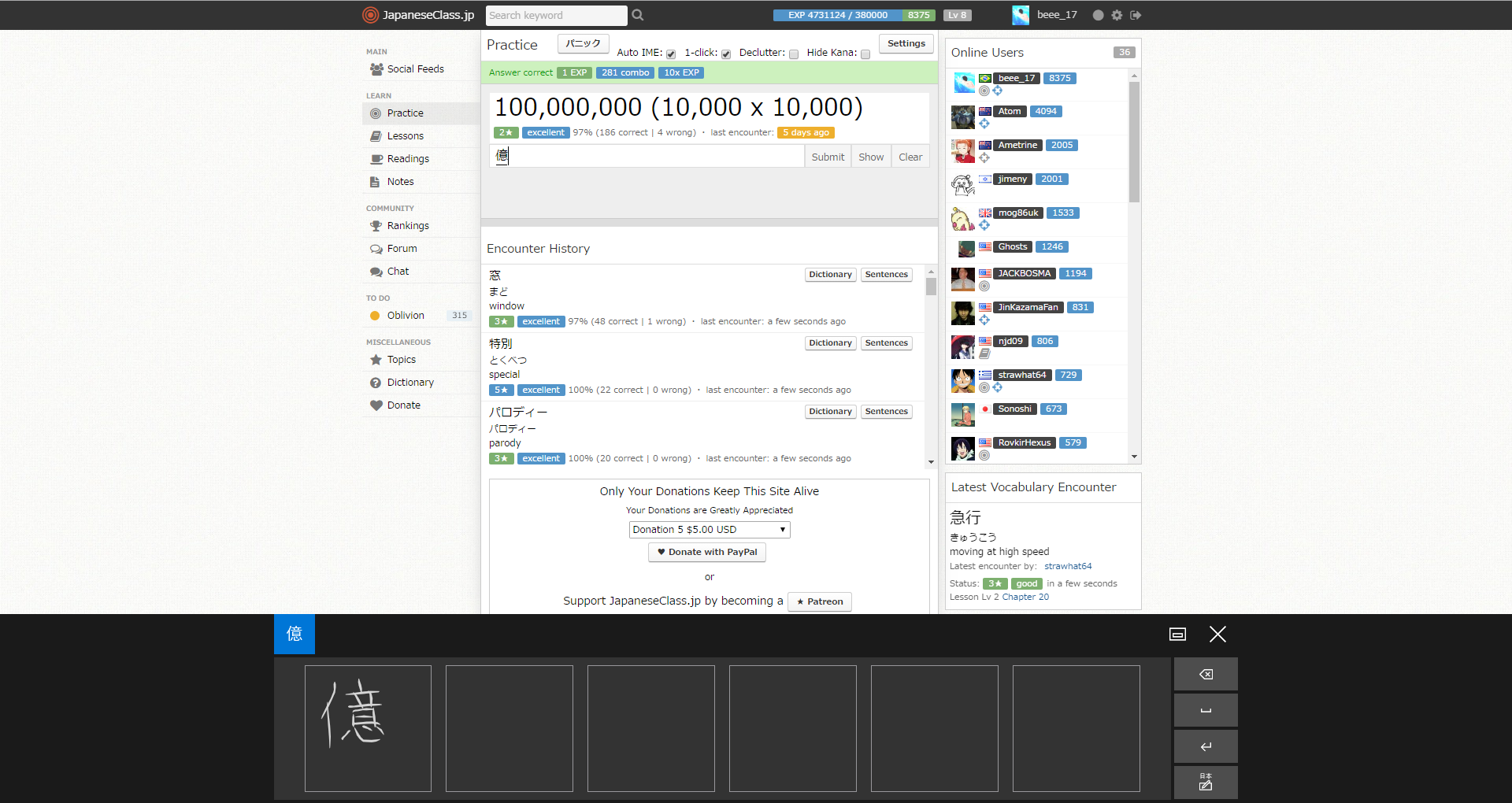Image resolution: width=1512 pixels, height=803 pixels.
Task: Select the 億 handwriting suggestion
Action: coord(295,634)
